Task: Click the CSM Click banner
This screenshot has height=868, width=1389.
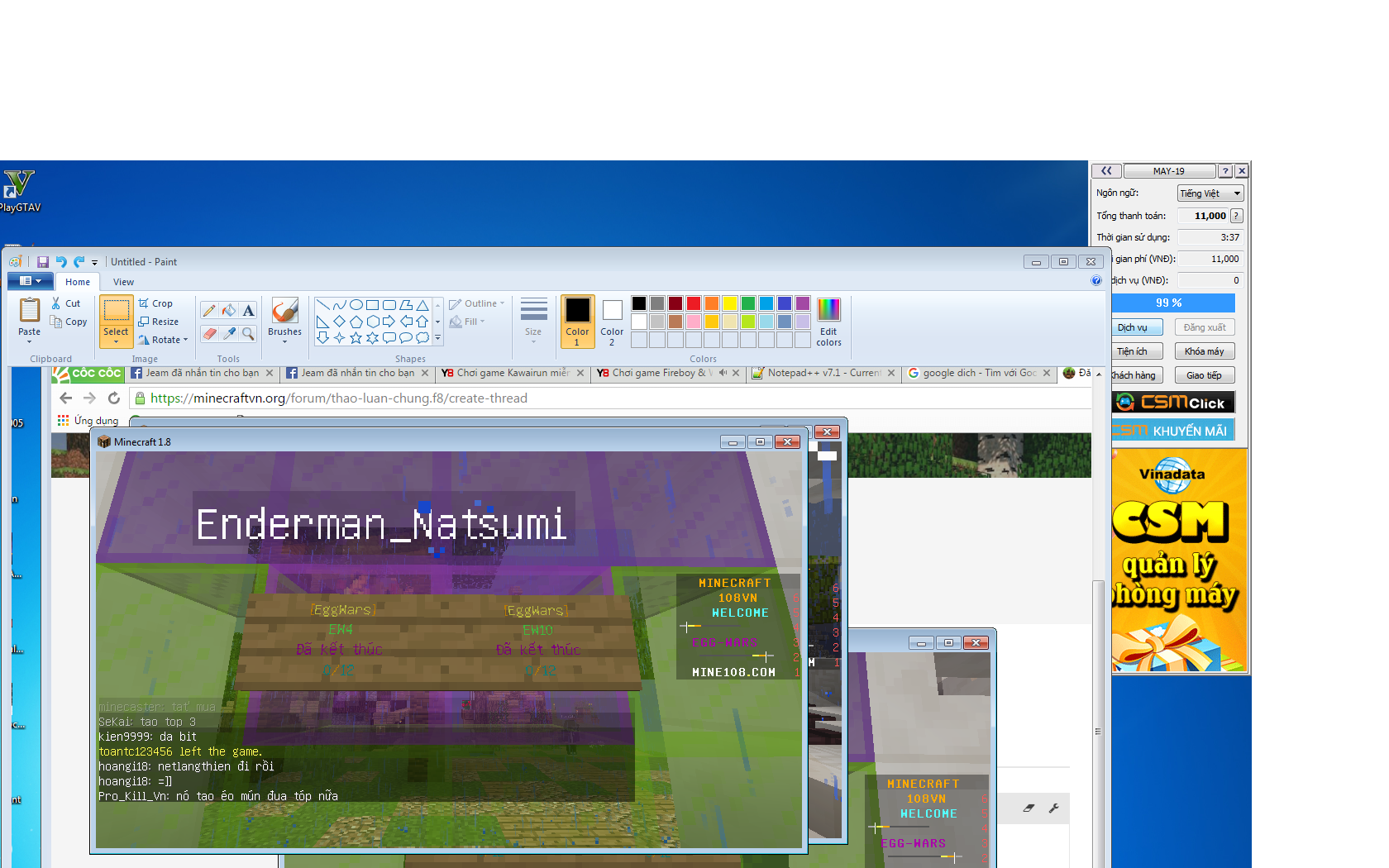Action: [x=1173, y=403]
